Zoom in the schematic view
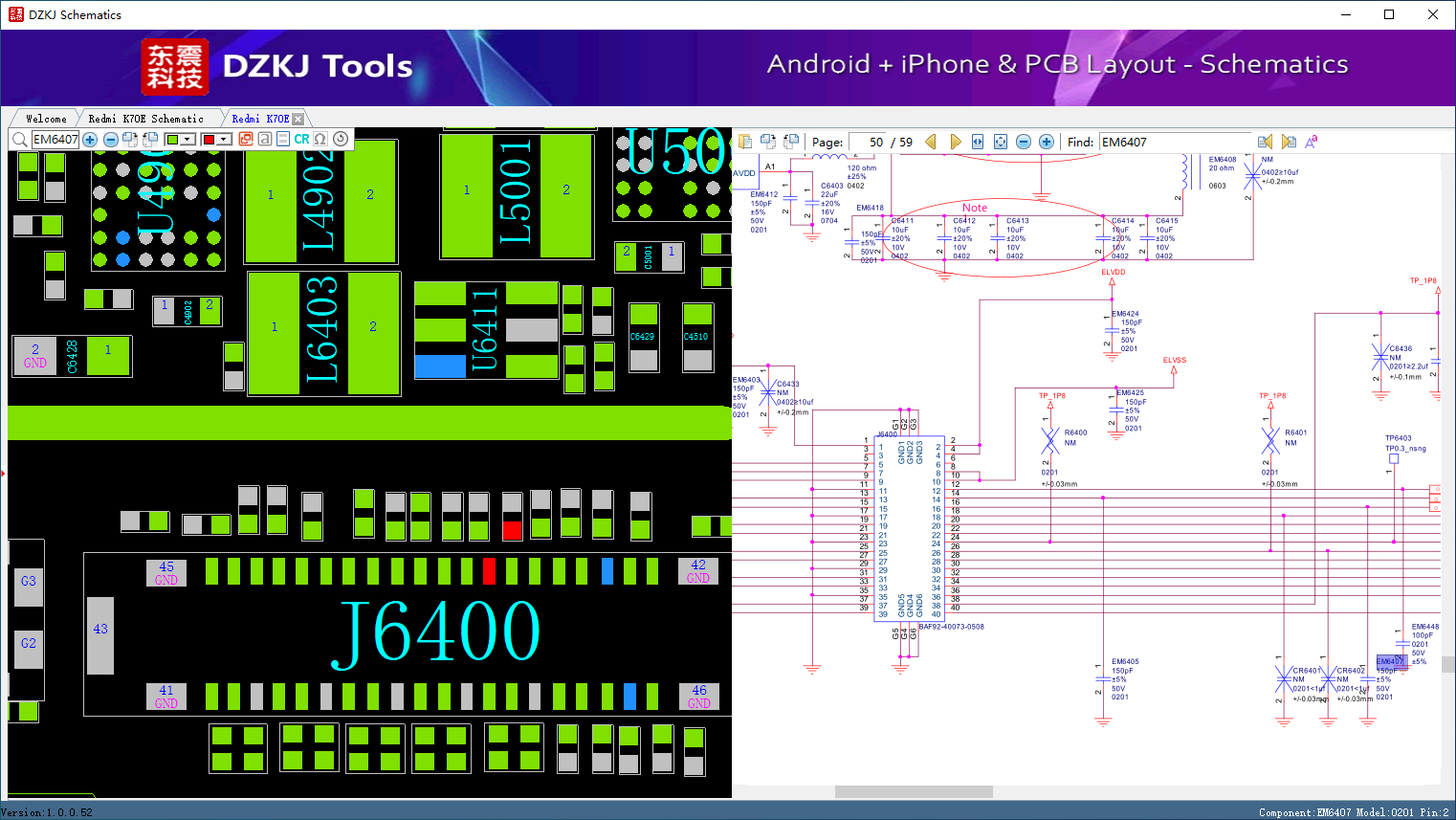The image size is (1456, 820). 1047,142
